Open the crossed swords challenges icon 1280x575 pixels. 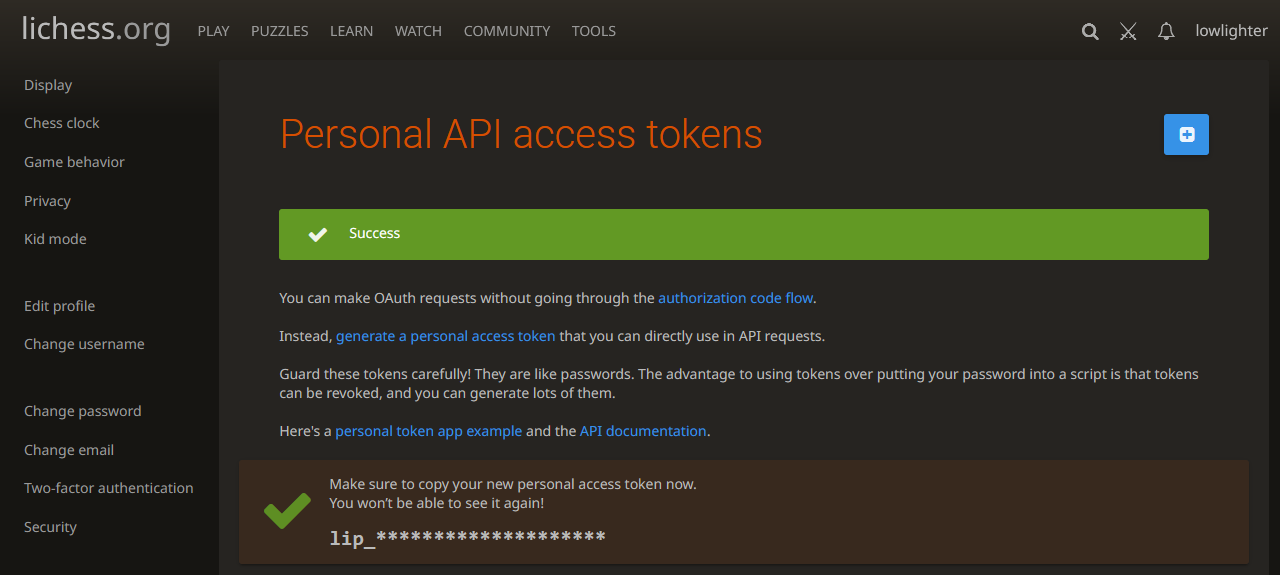coord(1128,31)
